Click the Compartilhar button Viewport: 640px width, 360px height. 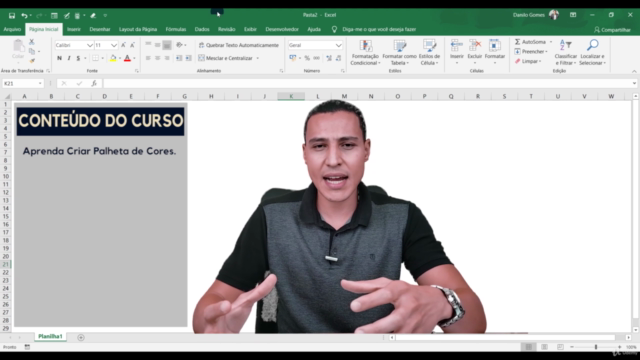tap(612, 30)
